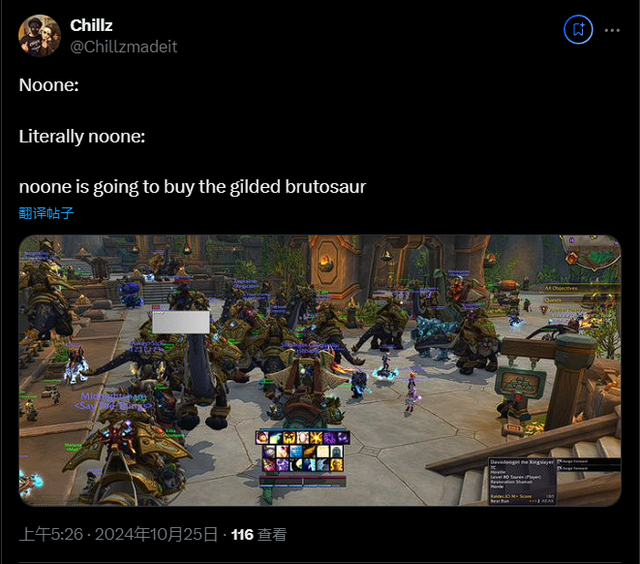Click the player tooltip for Davodoogirt the Kingslayer
Viewport: 640px width, 564px height.
522,481
